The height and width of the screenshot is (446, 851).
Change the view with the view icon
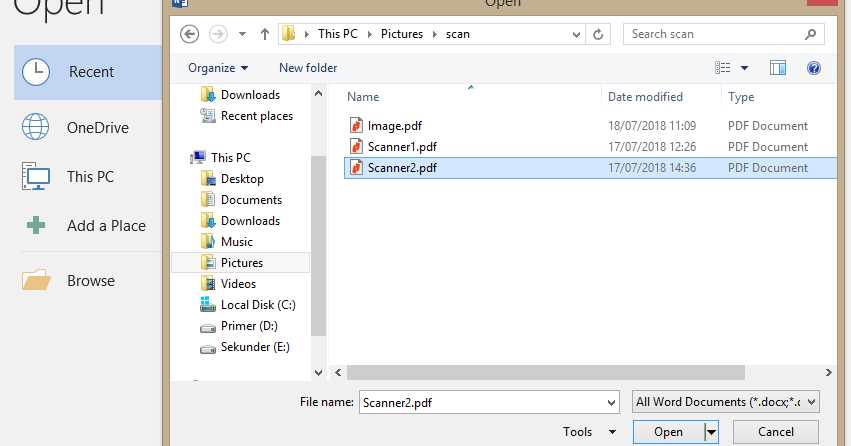(722, 68)
